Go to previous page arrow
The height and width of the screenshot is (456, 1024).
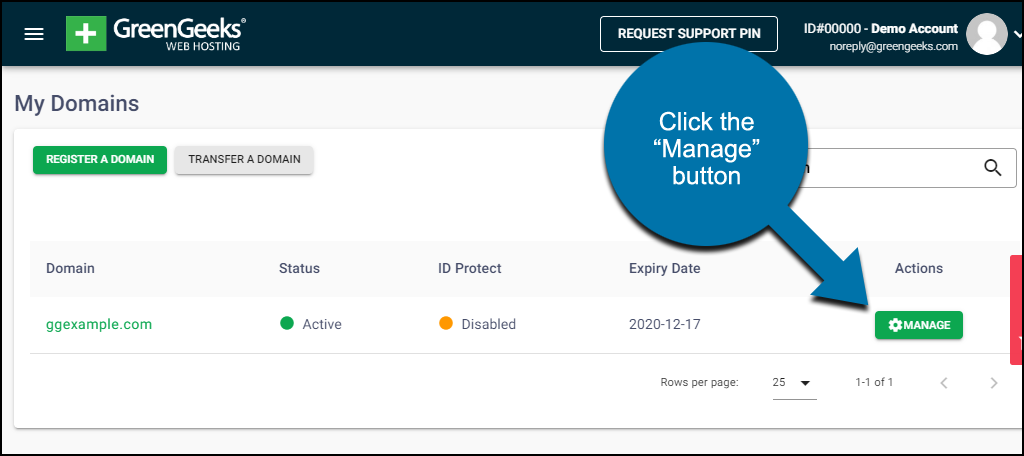click(x=944, y=383)
